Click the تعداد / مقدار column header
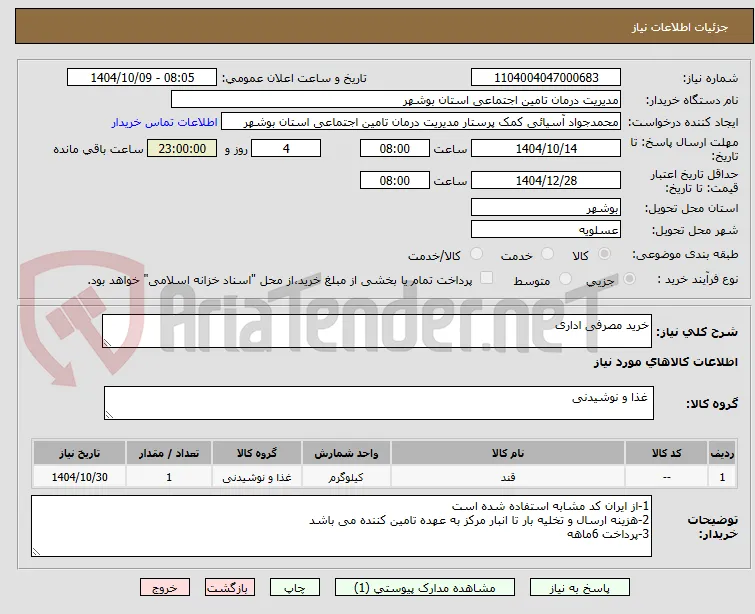Image resolution: width=755 pixels, height=614 pixels. [x=169, y=453]
